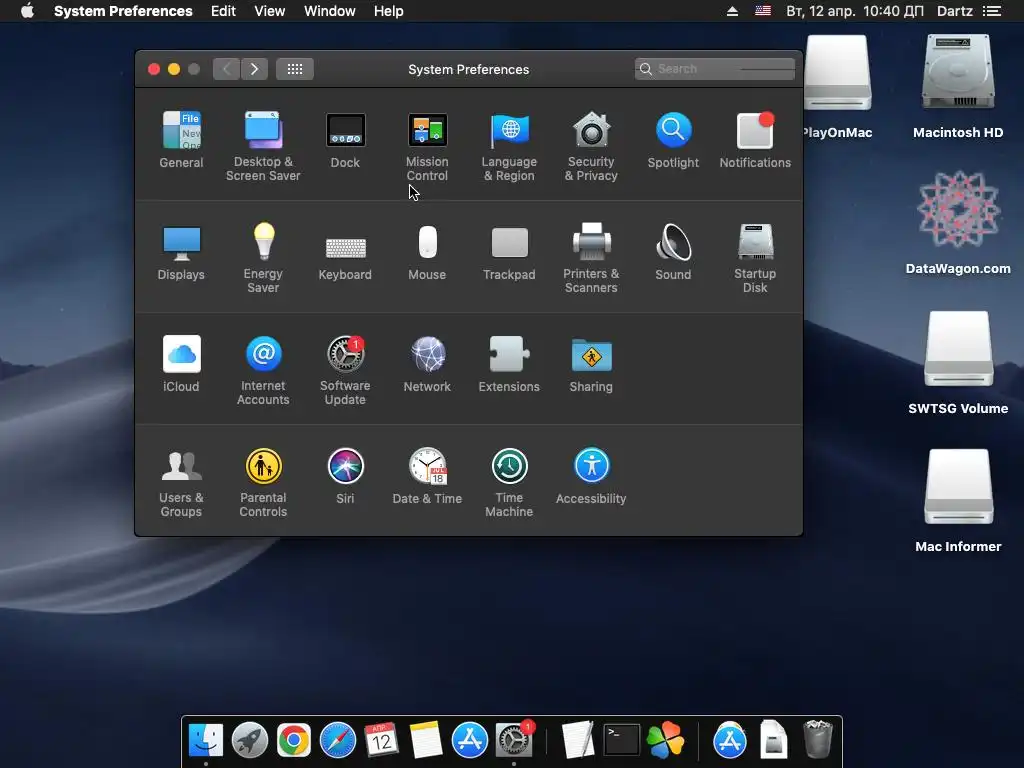Open Security & Privacy pane
Viewport: 1024px width, 768px height.
pyautogui.click(x=591, y=146)
